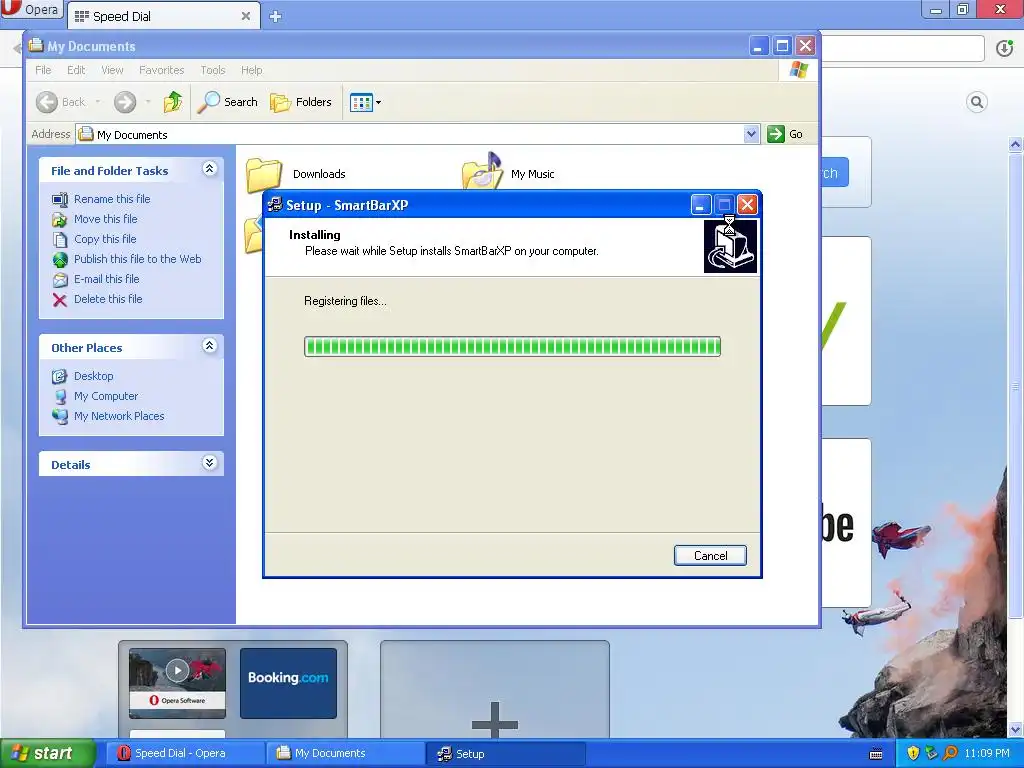The width and height of the screenshot is (1024, 768).
Task: Go to Desktop in Other Places
Action: 93,376
